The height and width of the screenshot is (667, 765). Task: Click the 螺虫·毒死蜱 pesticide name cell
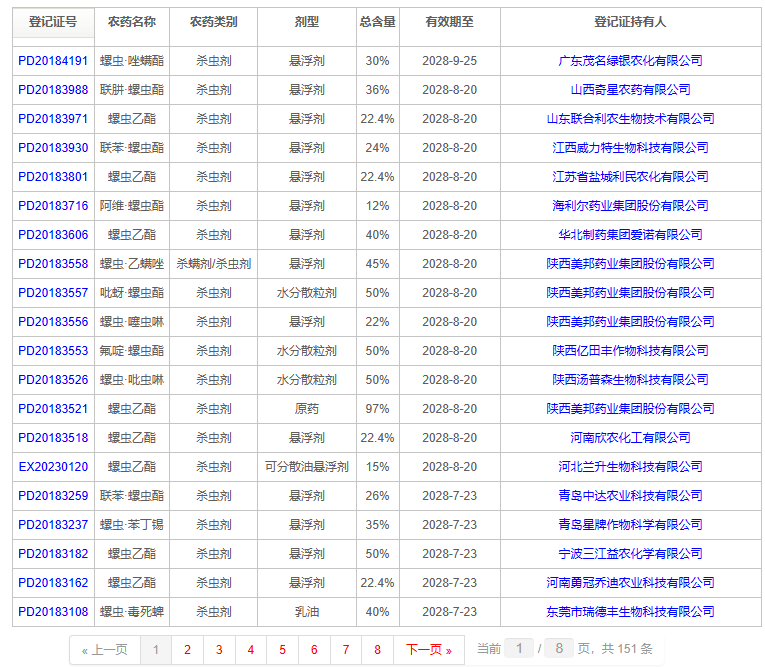pos(132,612)
